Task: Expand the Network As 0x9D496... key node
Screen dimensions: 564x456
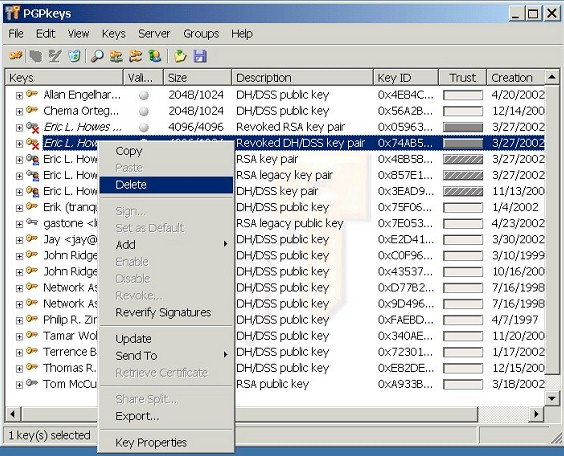Action: pos(19,304)
